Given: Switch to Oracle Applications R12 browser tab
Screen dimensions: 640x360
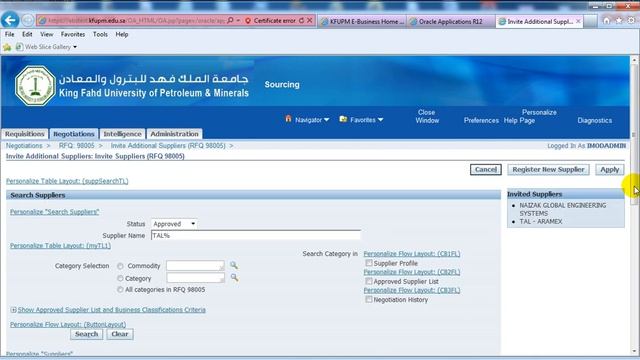Looking at the screenshot, I should click(451, 21).
